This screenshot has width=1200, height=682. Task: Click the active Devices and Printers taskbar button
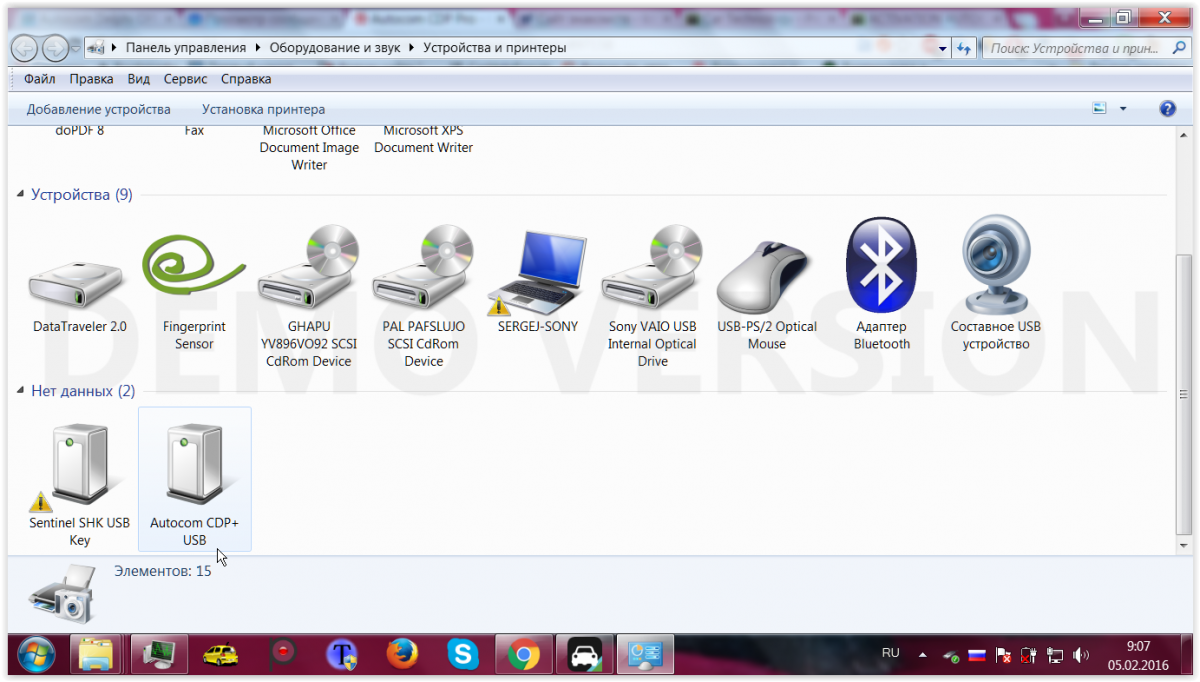coord(644,656)
